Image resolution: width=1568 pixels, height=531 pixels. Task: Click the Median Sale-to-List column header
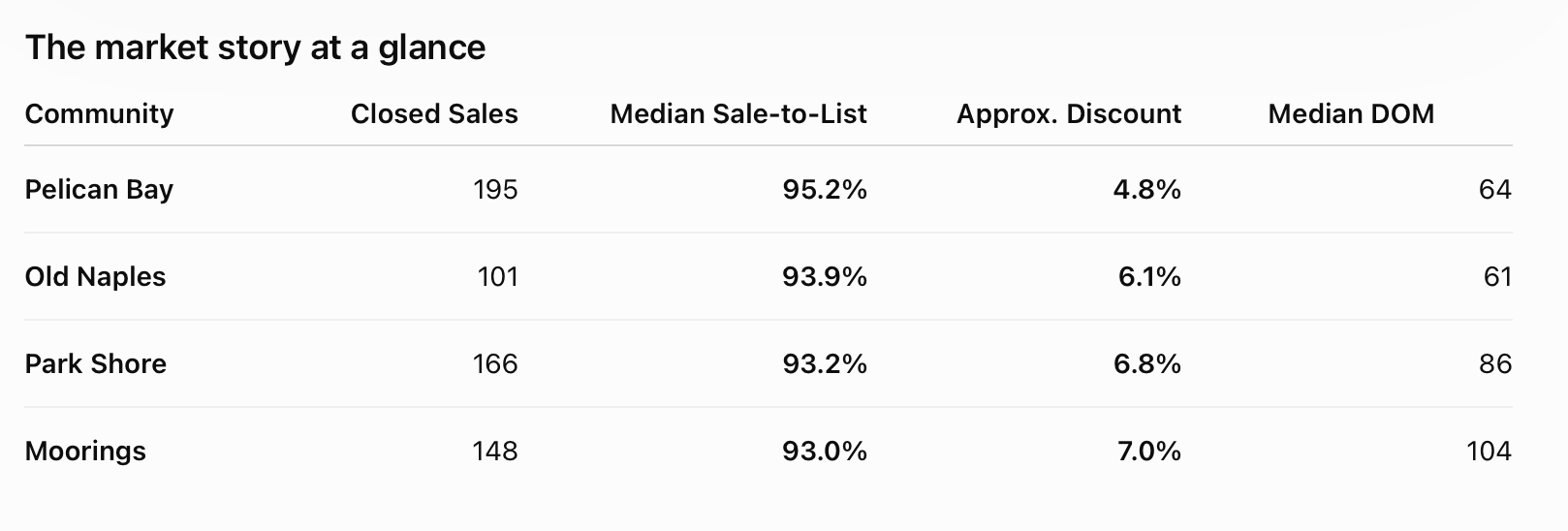[x=738, y=114]
